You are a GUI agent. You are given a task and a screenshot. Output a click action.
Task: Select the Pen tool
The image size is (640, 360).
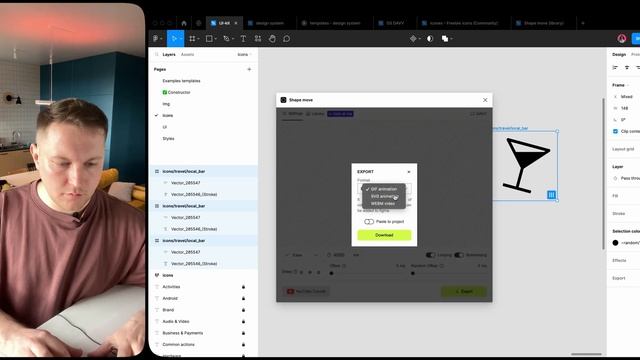[226, 38]
